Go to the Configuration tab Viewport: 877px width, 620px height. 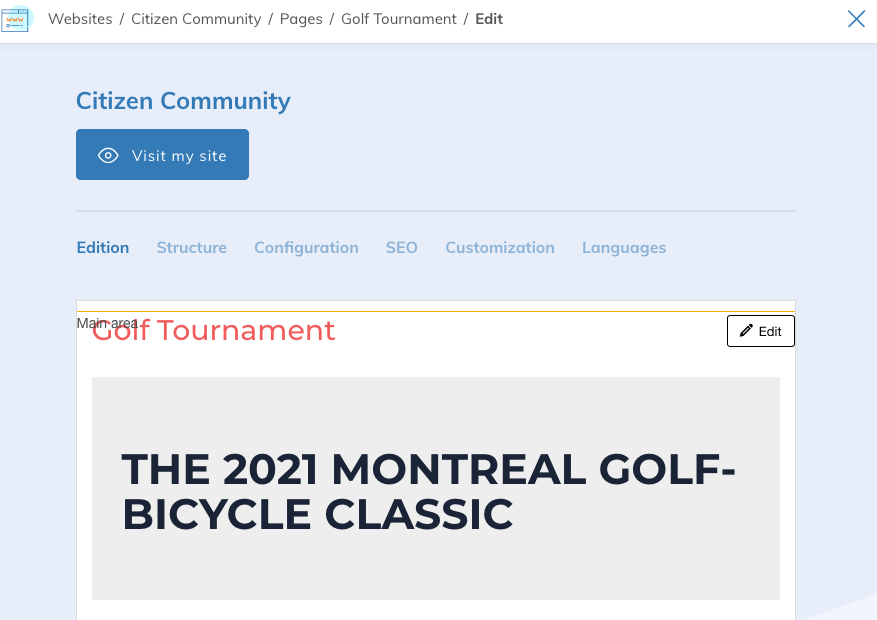pos(306,248)
